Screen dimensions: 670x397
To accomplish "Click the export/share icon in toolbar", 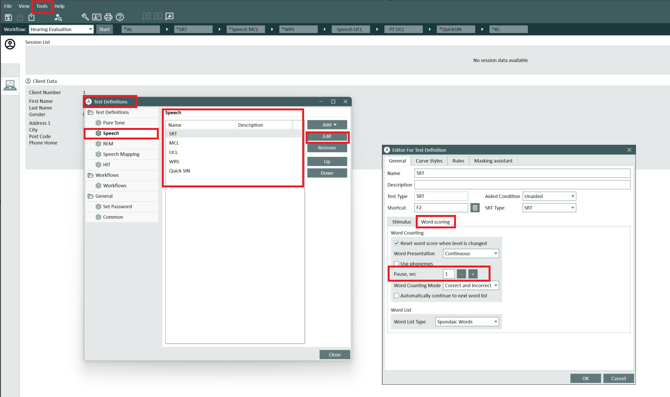I will (x=32, y=17).
